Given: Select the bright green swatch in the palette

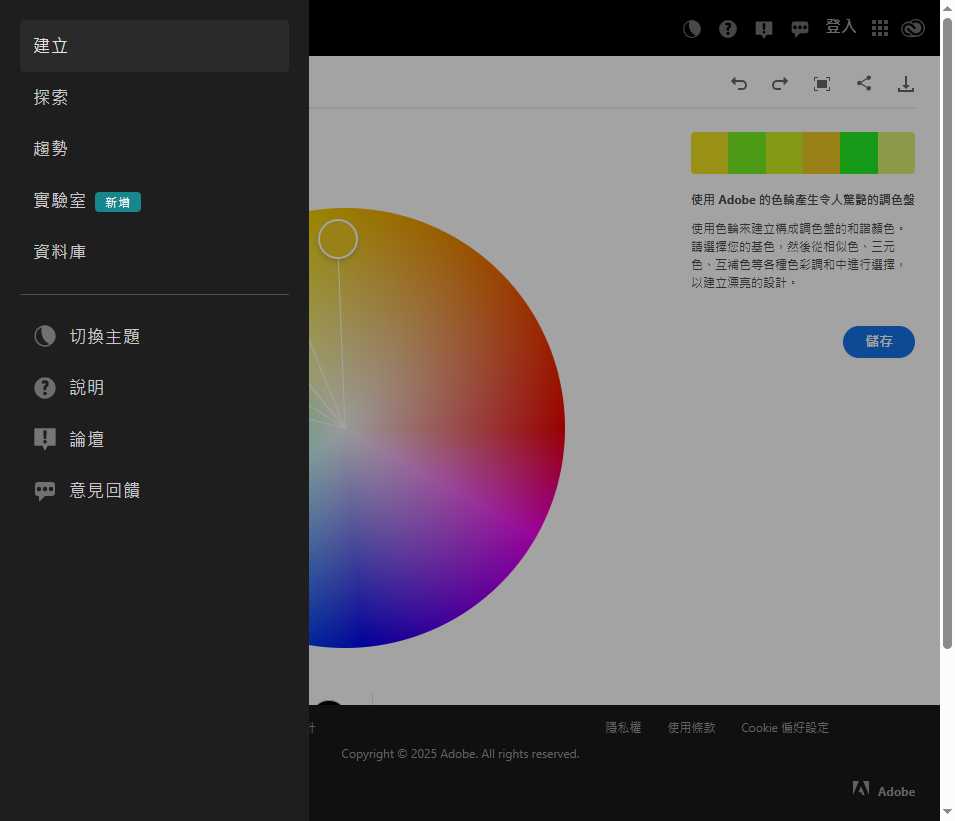Looking at the screenshot, I should [859, 152].
